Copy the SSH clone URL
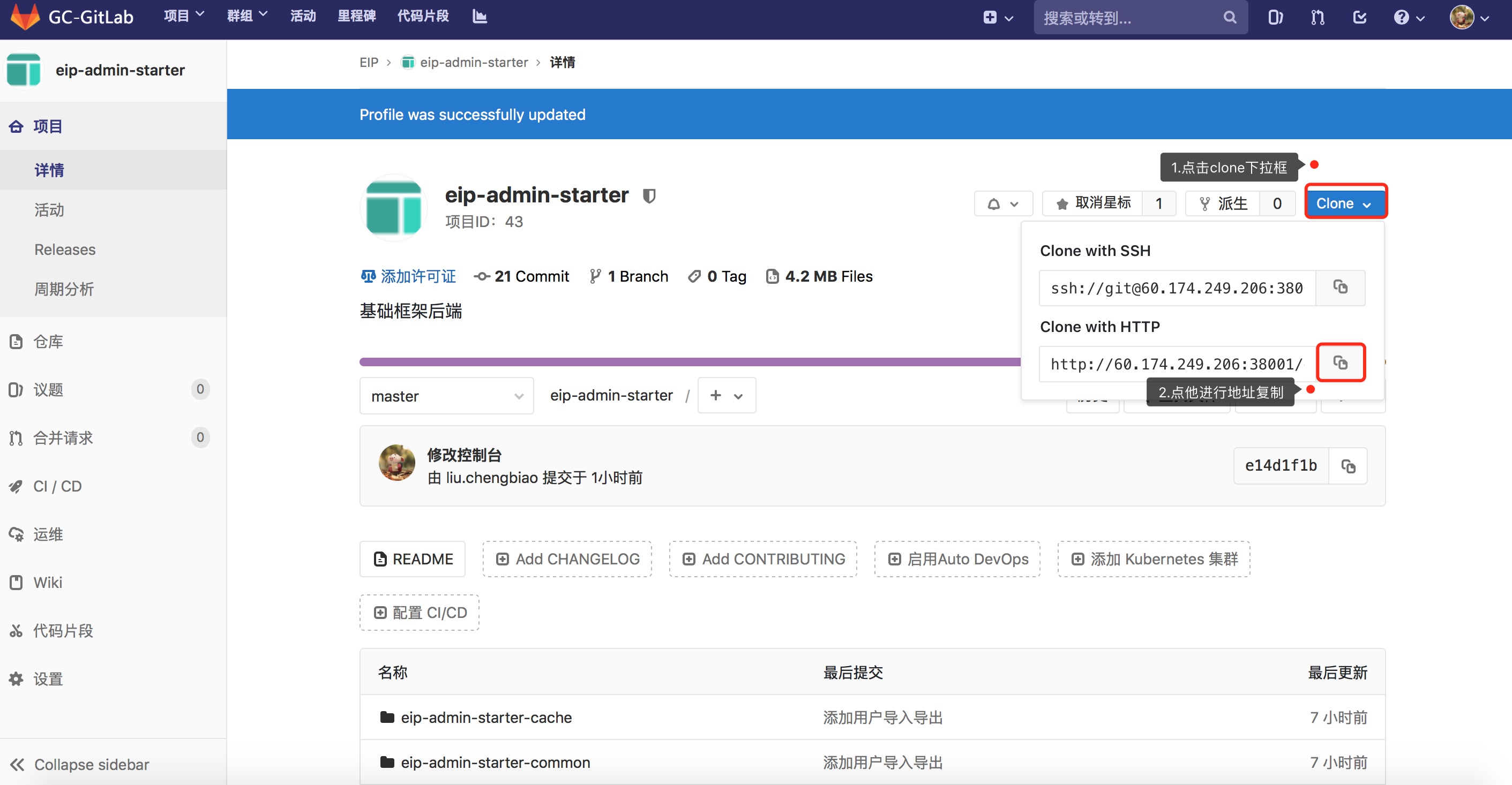The width and height of the screenshot is (1512, 785). point(1340,288)
